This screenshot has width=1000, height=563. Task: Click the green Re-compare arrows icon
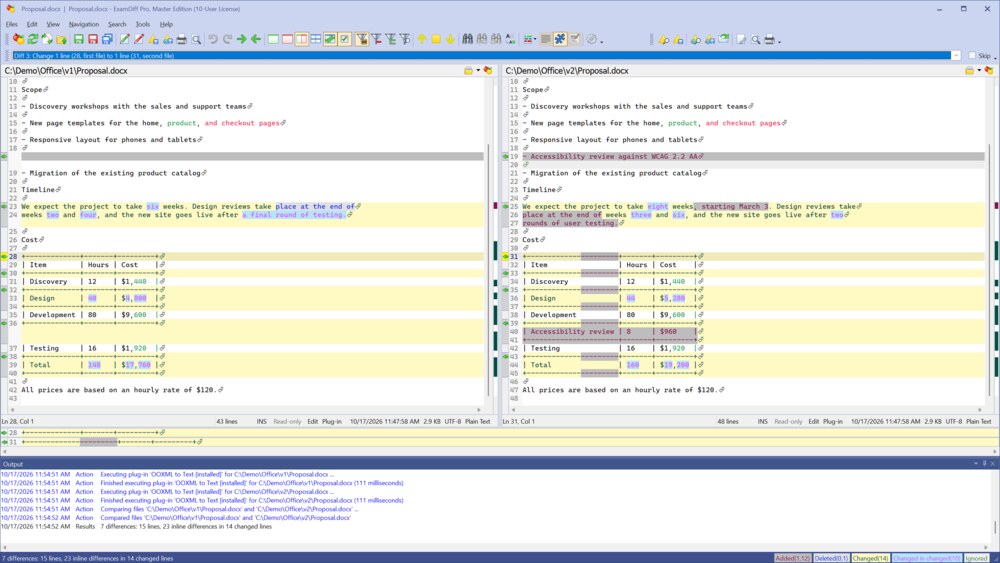pos(33,40)
